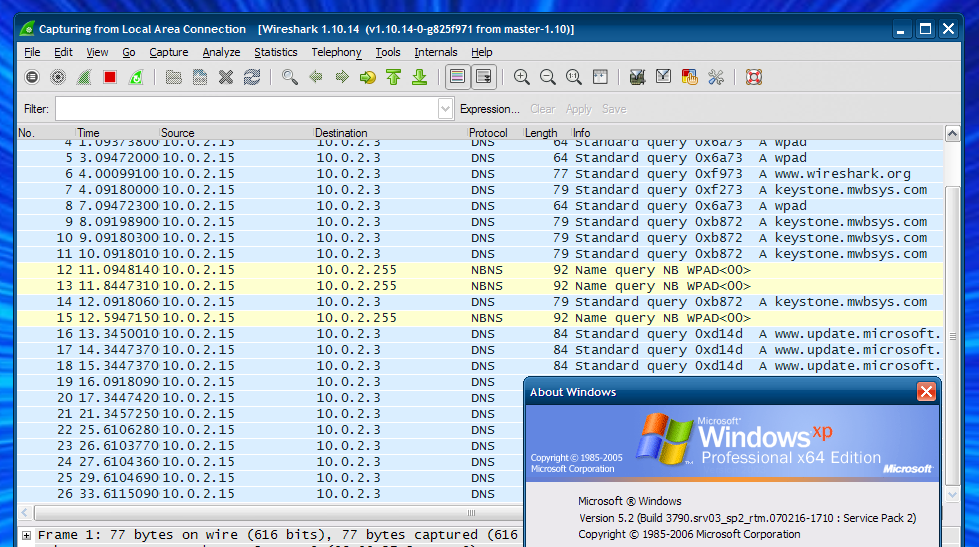Click the Clear filter button
Viewport: 979px width, 547px height.
[543, 109]
